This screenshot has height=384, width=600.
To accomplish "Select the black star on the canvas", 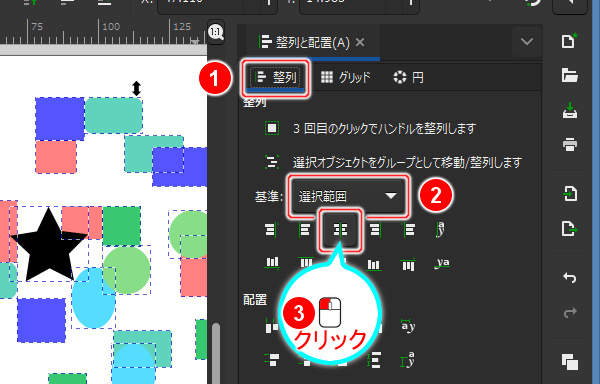I will click(x=49, y=244).
